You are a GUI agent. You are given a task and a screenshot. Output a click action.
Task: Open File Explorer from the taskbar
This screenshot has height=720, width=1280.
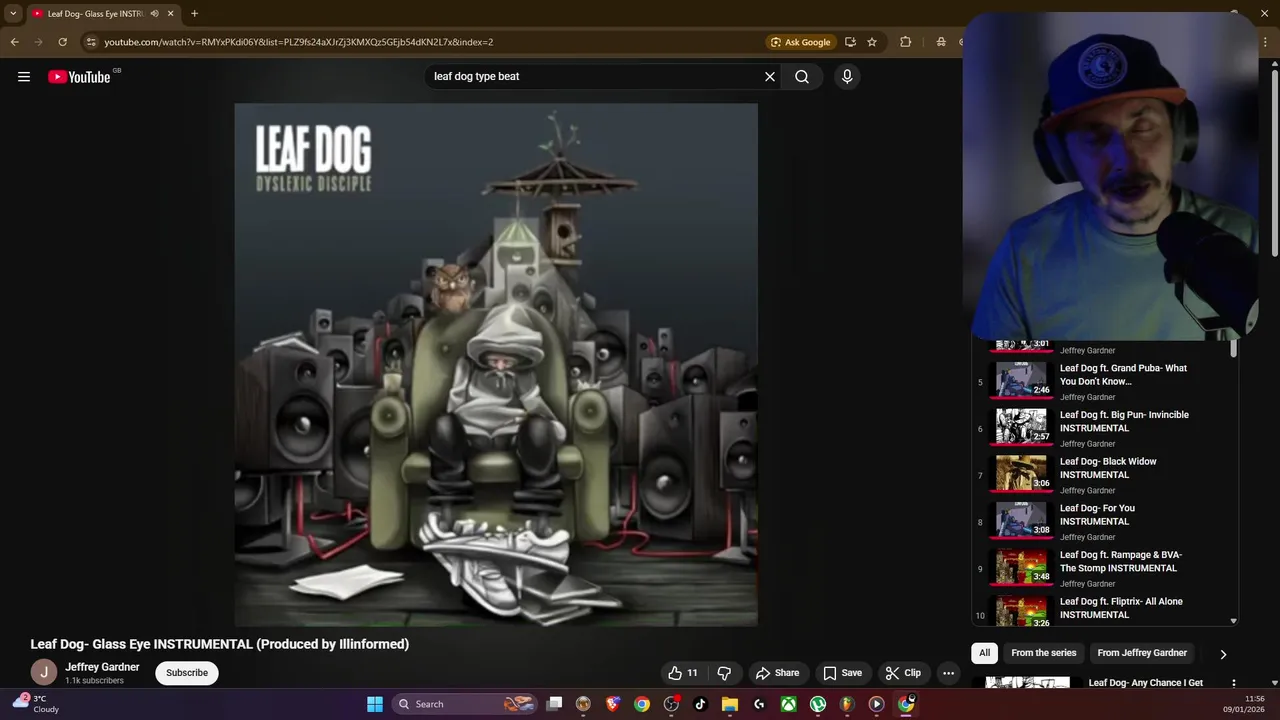(x=730, y=704)
